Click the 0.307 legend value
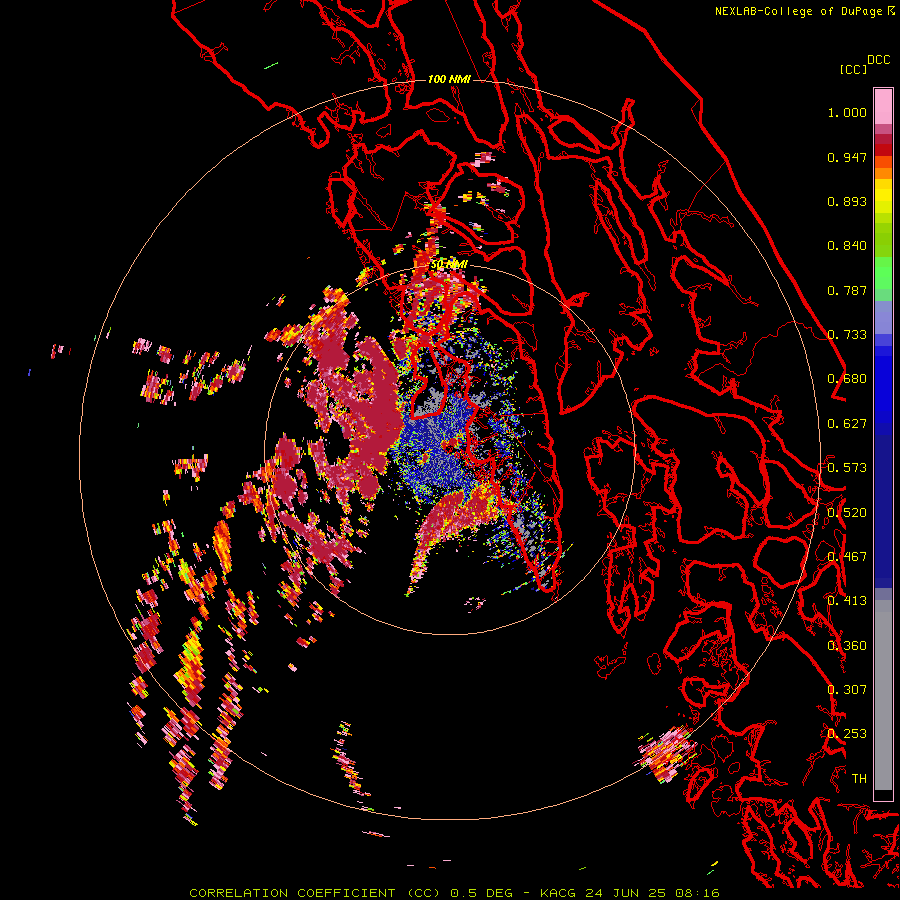Screen dimensions: 900x900 coord(847,690)
